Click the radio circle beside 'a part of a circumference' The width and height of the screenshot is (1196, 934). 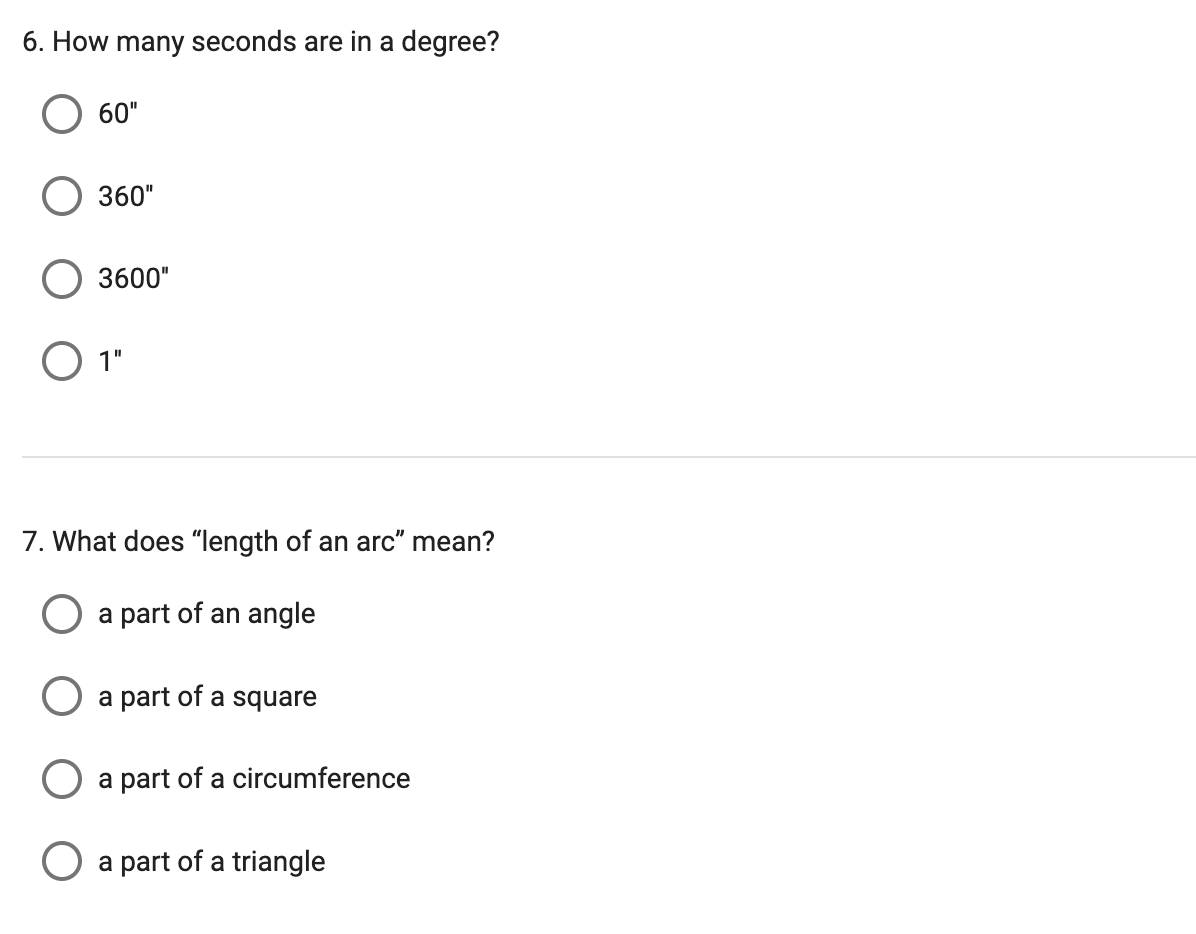[x=62, y=779]
